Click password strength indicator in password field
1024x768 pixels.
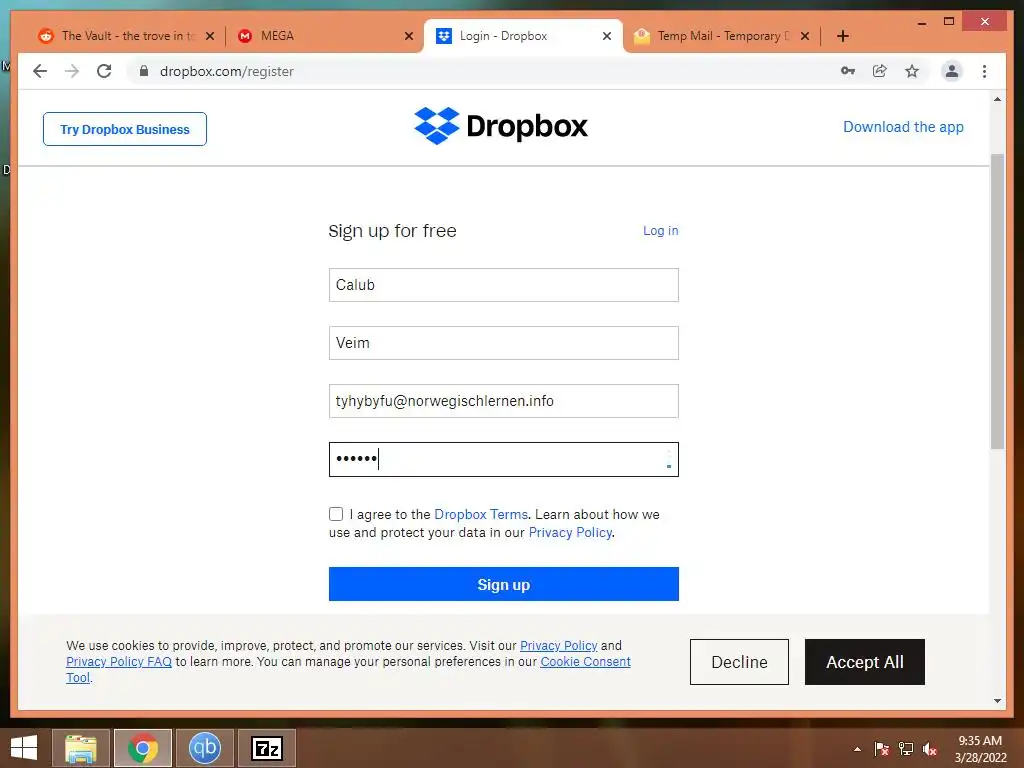tap(669, 459)
